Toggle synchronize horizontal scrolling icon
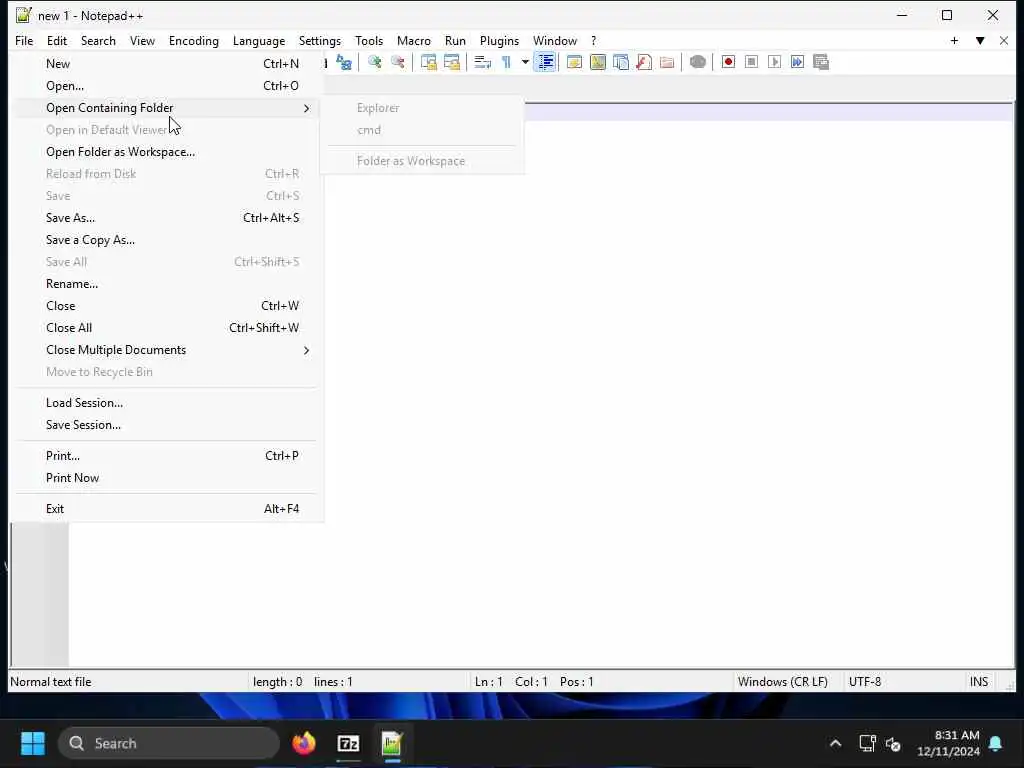The image size is (1024, 768). tap(452, 62)
